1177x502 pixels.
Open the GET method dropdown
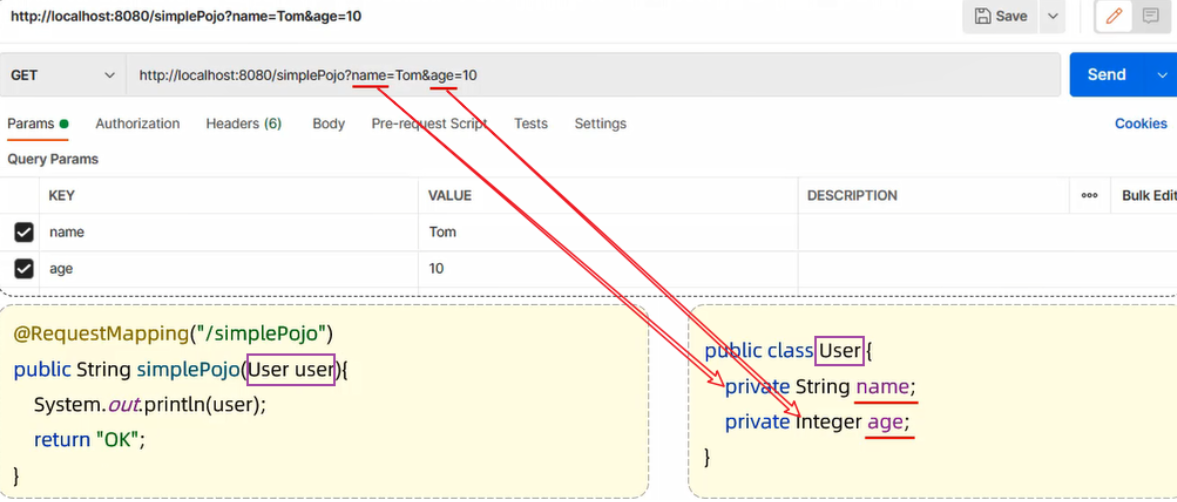point(63,75)
